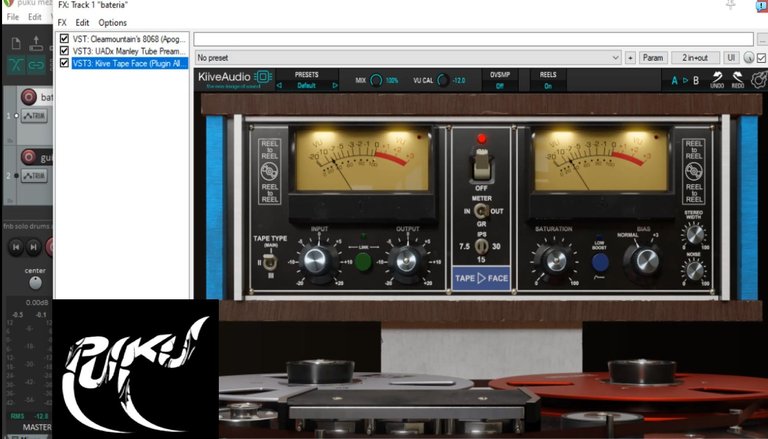Click the plus button beside preset dropdown

(630, 58)
